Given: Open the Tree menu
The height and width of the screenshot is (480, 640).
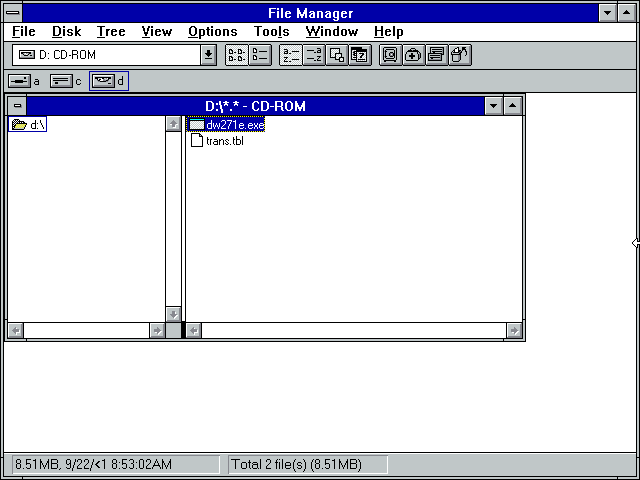Looking at the screenshot, I should (111, 31).
